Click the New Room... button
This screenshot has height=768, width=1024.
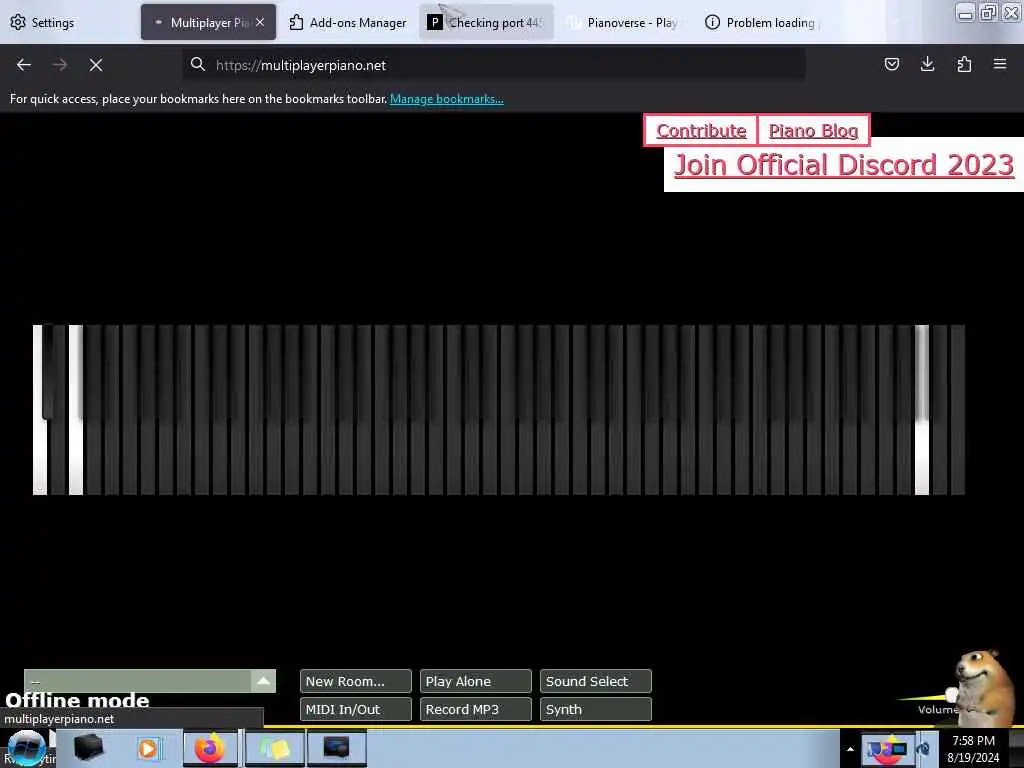[355, 680]
